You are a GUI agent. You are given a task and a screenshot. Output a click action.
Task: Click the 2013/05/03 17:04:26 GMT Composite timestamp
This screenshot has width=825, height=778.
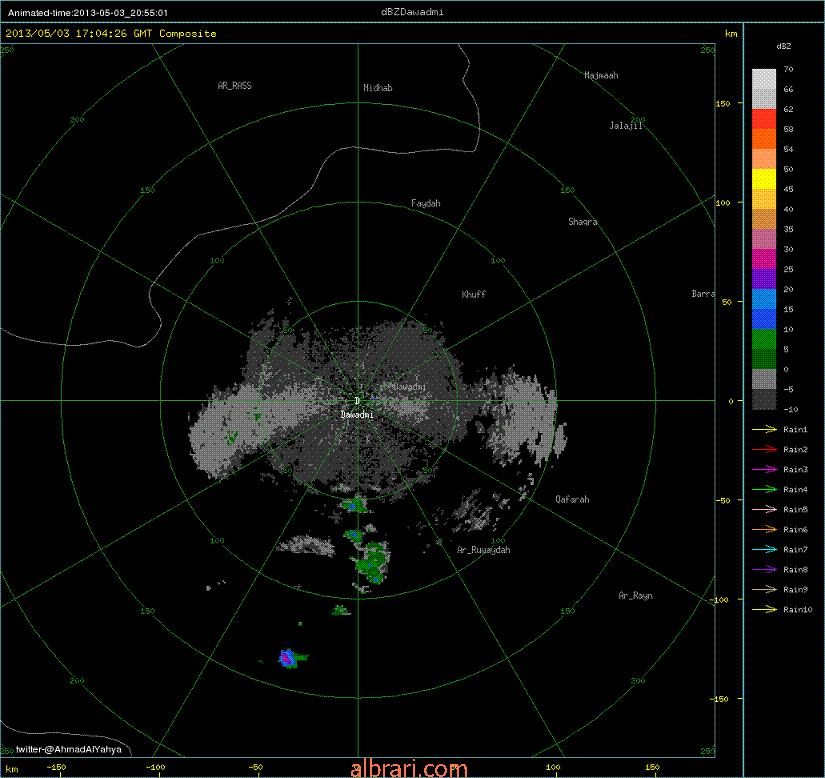pyautogui.click(x=110, y=34)
